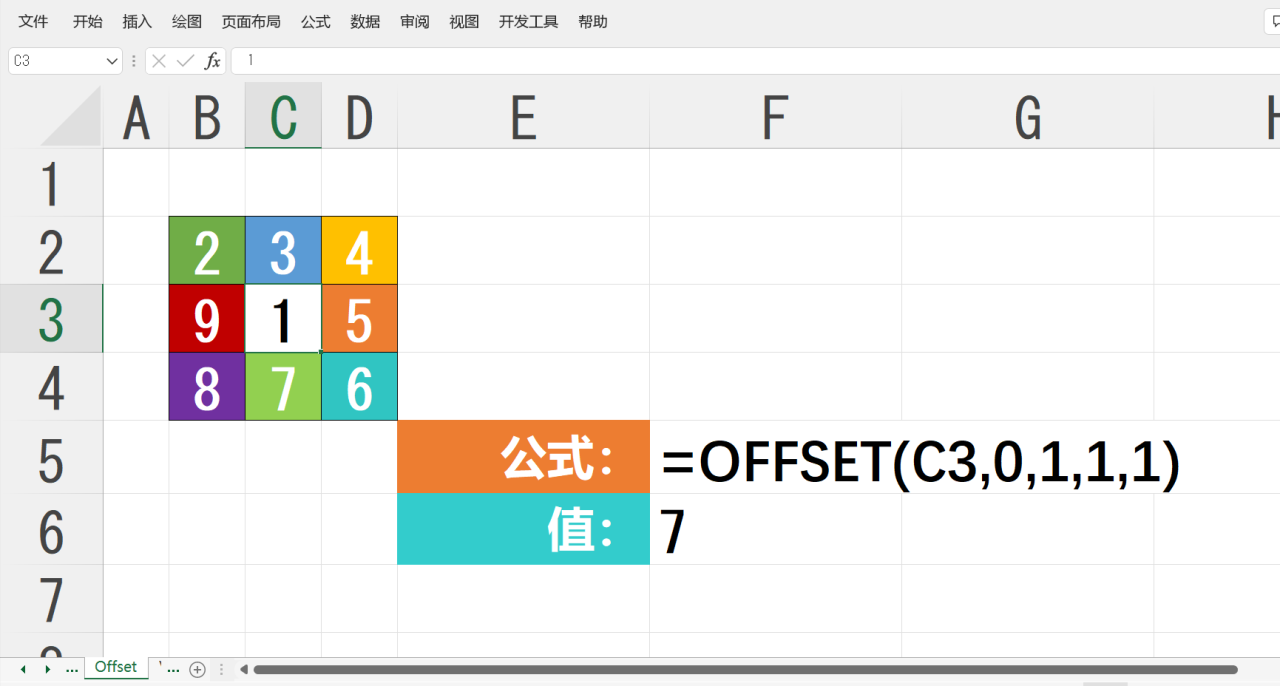Click the light green cell containing 7
Screen dimensions: 1280x686
click(x=283, y=387)
